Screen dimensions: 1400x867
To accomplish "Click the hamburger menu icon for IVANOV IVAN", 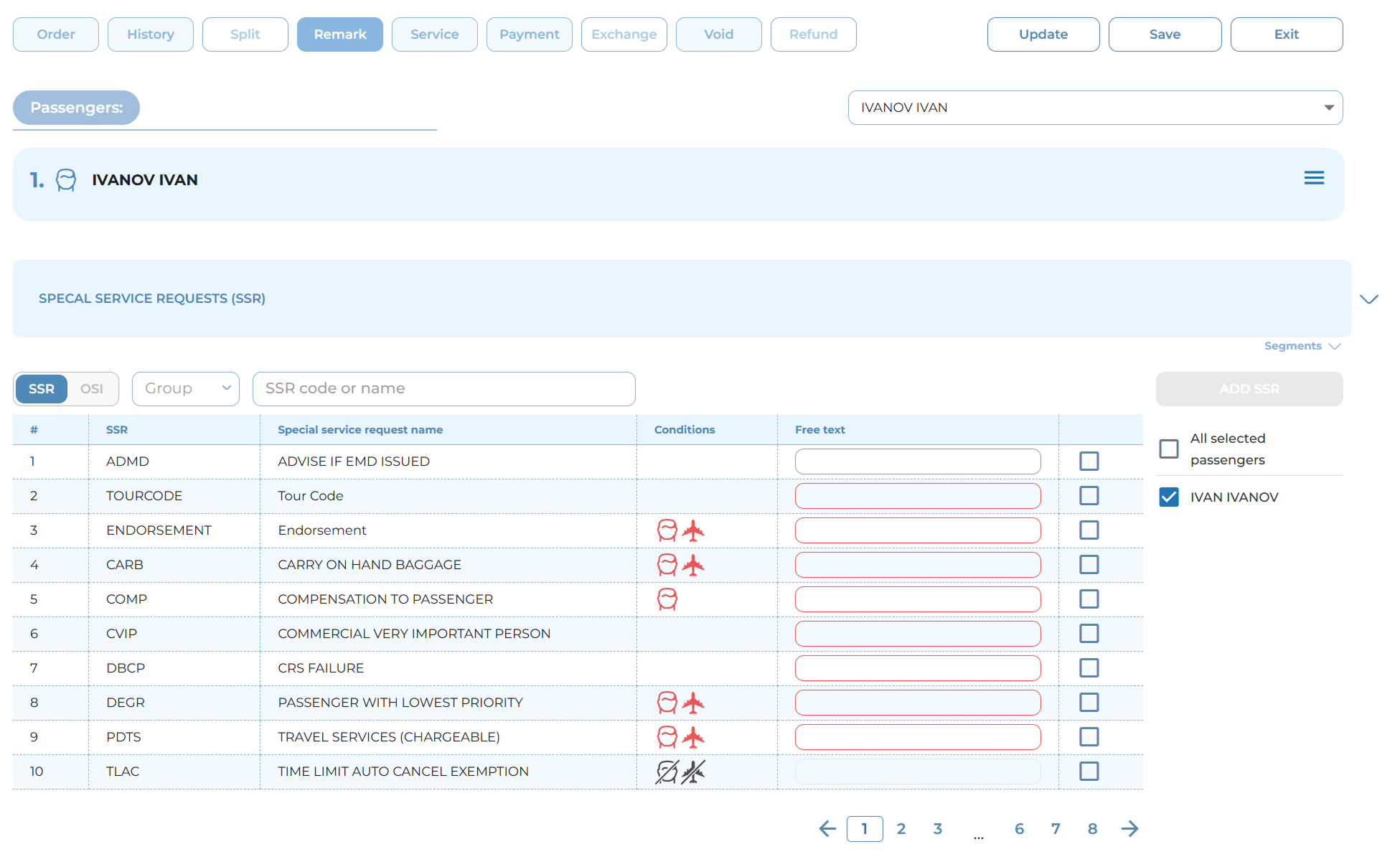I will [x=1313, y=178].
